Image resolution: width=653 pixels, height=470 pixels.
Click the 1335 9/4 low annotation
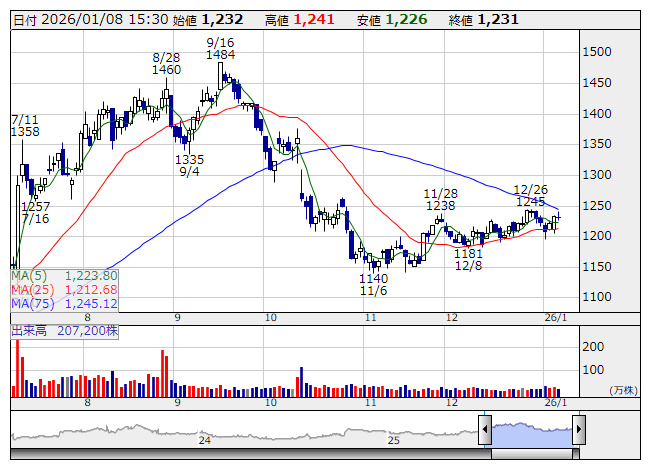point(189,165)
